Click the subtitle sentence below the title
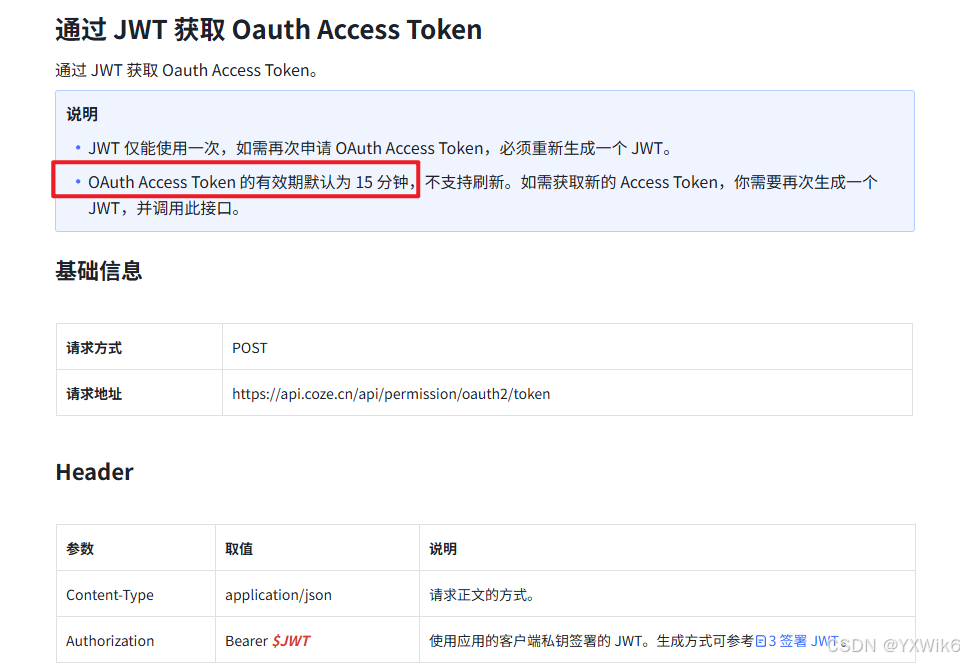Image resolution: width=964 pixels, height=663 pixels. (187, 70)
